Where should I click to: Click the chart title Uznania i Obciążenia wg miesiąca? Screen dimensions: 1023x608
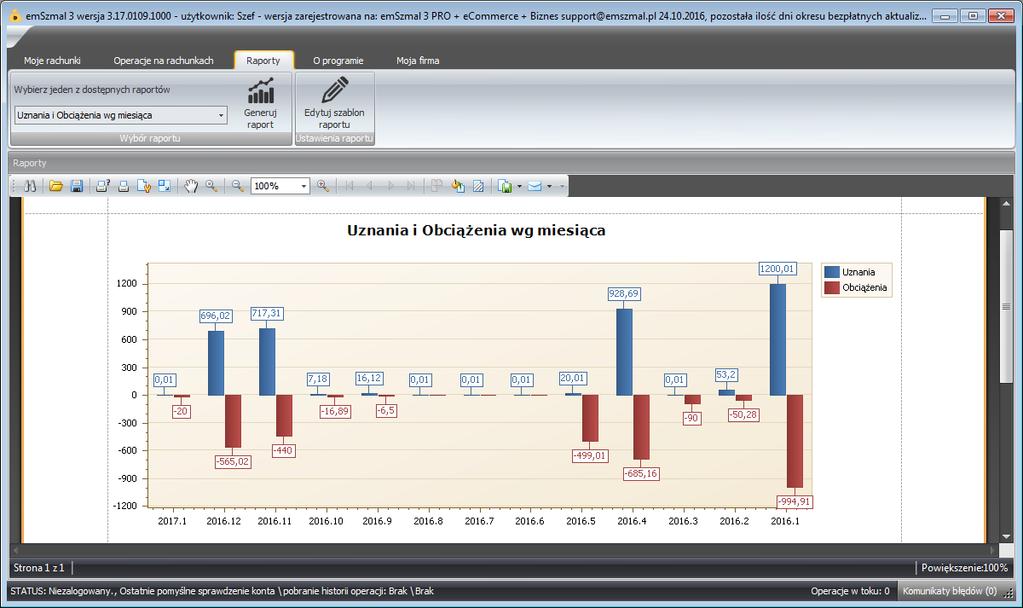click(476, 230)
